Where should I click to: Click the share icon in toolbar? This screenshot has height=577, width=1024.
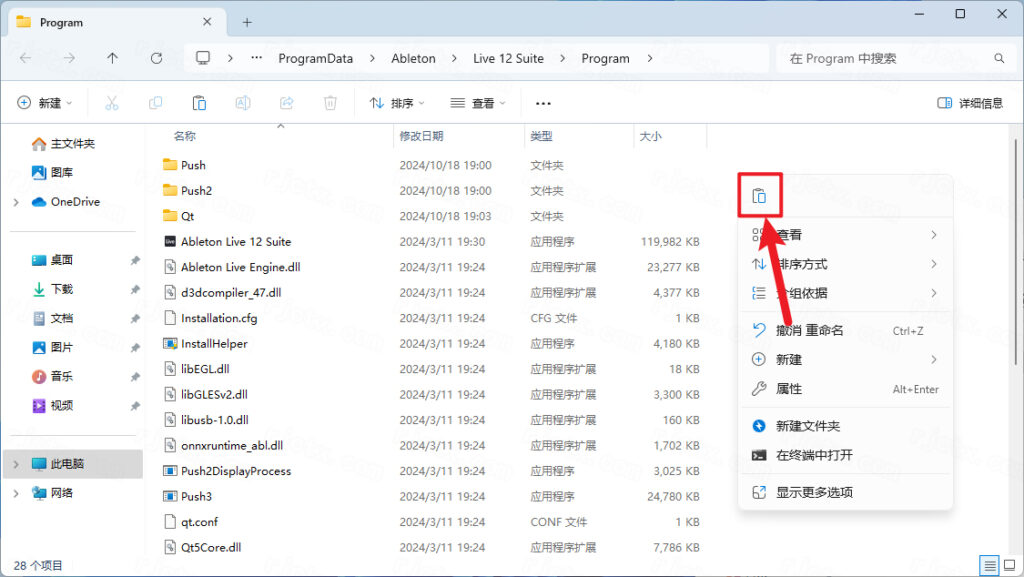[x=286, y=103]
